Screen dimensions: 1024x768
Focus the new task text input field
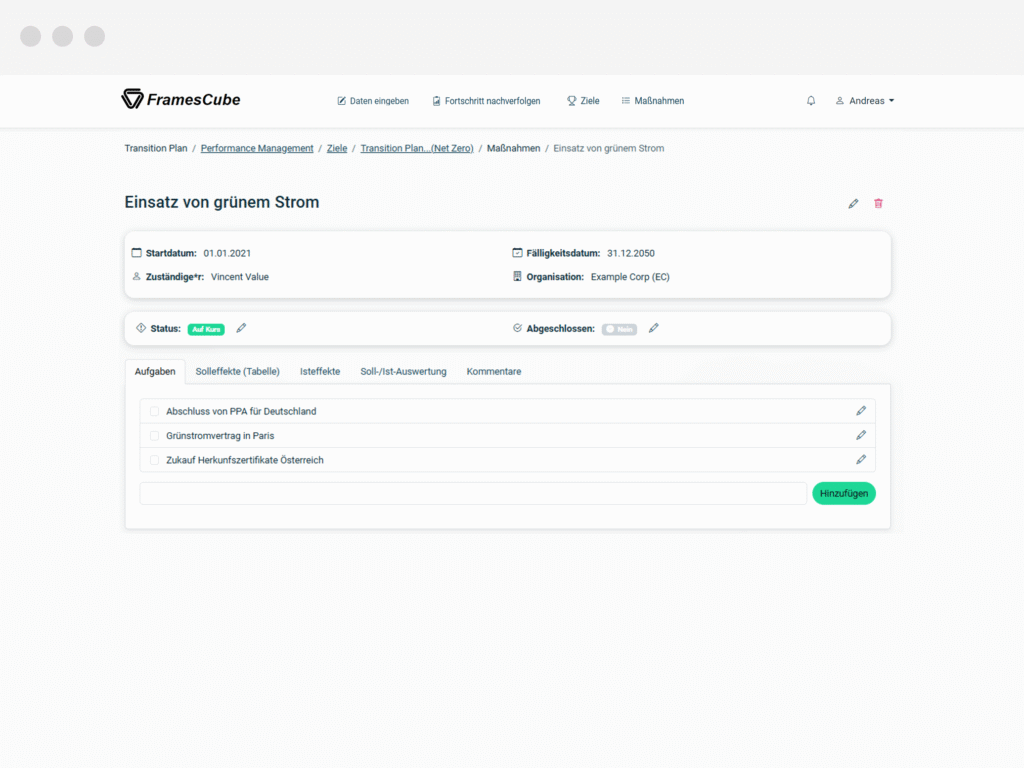pyautogui.click(x=473, y=494)
